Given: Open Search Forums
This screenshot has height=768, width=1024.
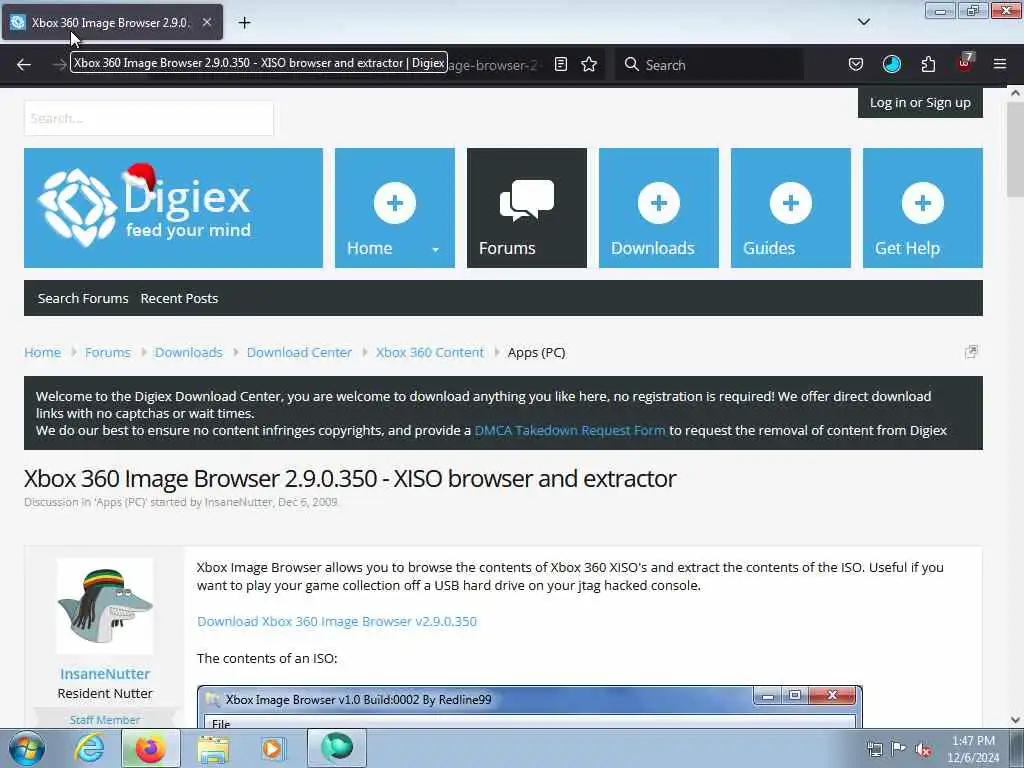Looking at the screenshot, I should [x=83, y=298].
